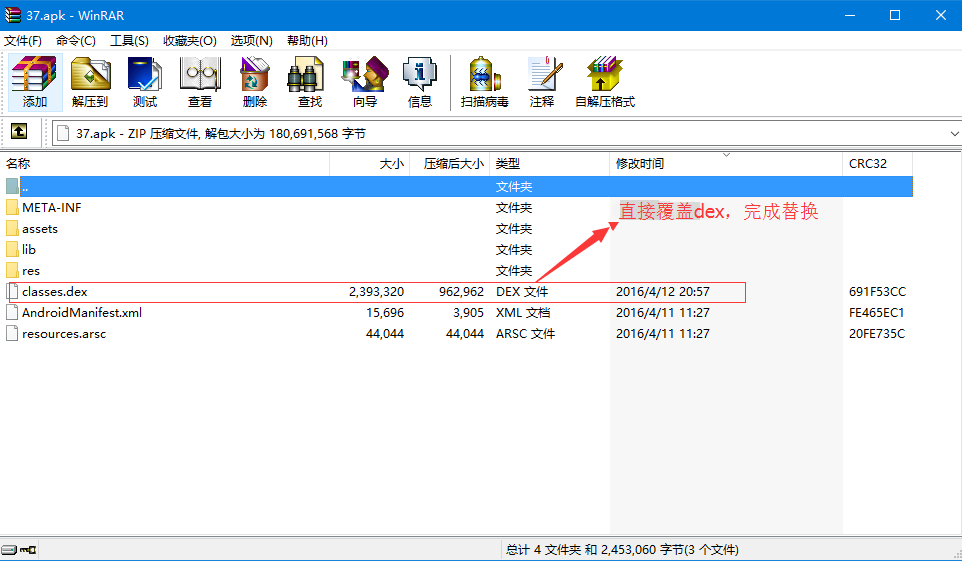Viewport: 962px width, 561px height.
Task: Click the ARSC 文件 type cell
Action: [525, 334]
